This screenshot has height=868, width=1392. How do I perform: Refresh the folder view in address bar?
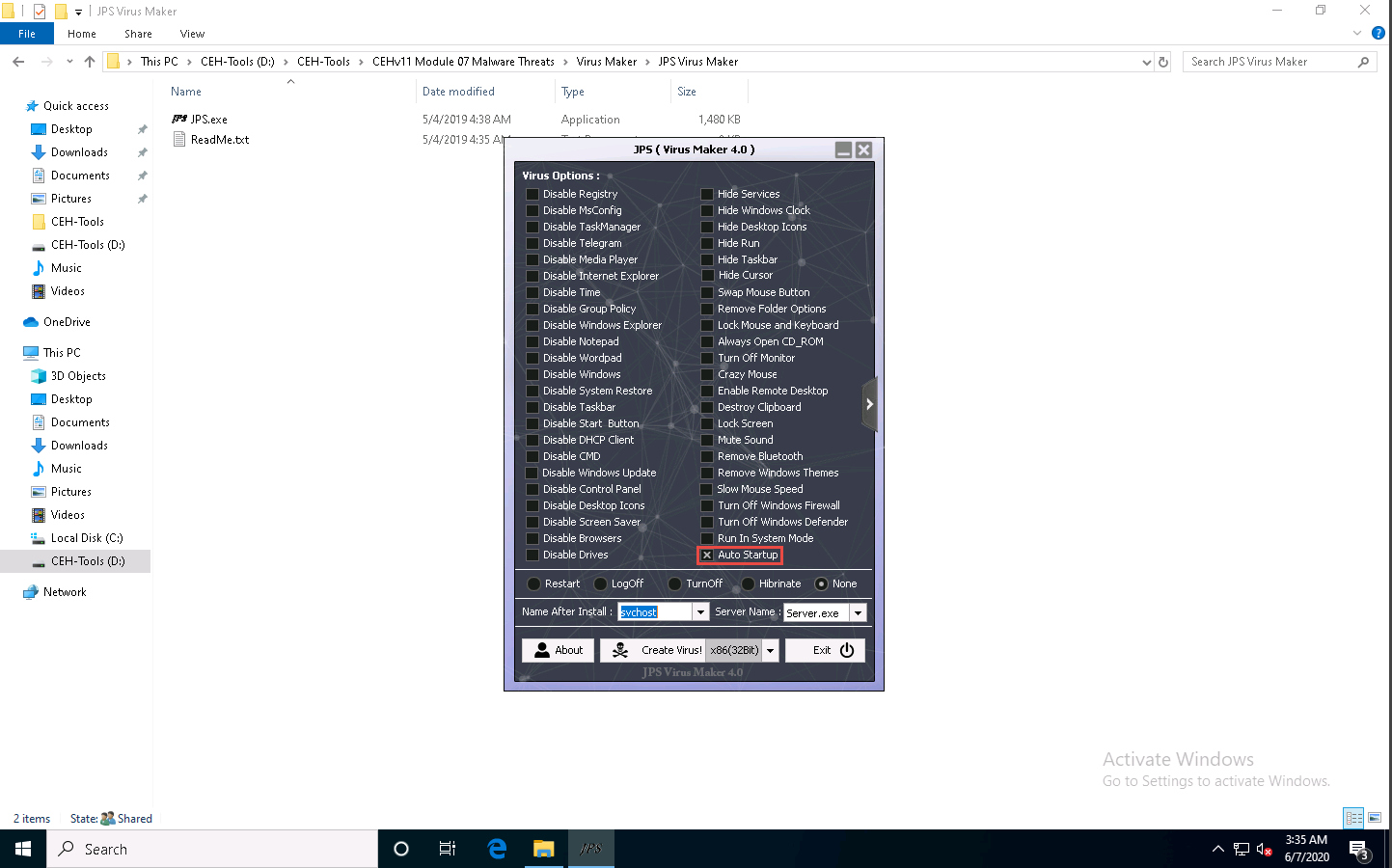(1163, 62)
